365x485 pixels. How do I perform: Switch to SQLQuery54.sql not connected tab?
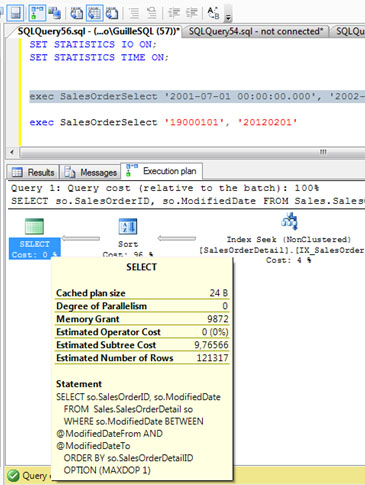tap(256, 31)
